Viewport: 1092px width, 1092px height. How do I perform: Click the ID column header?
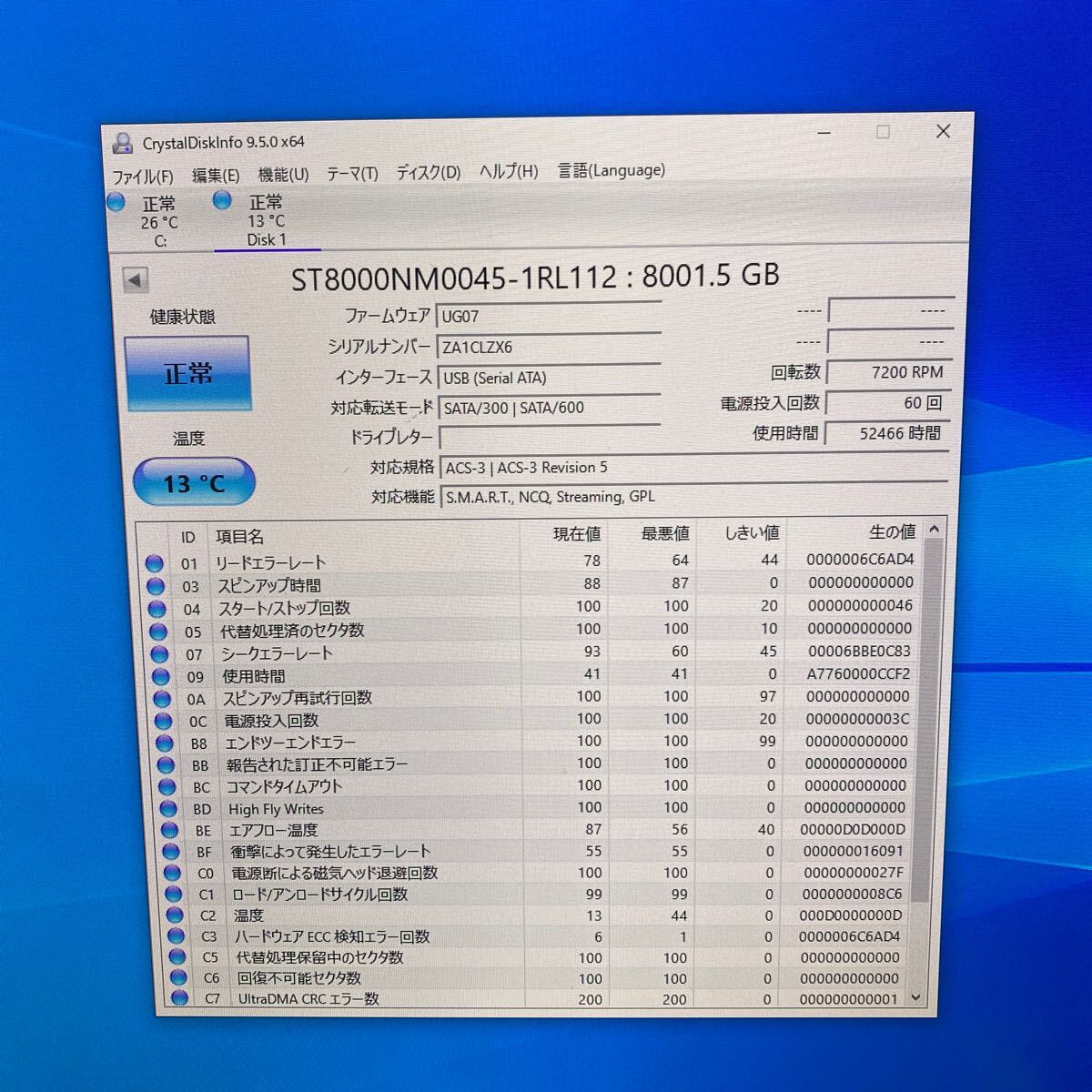pos(187,537)
